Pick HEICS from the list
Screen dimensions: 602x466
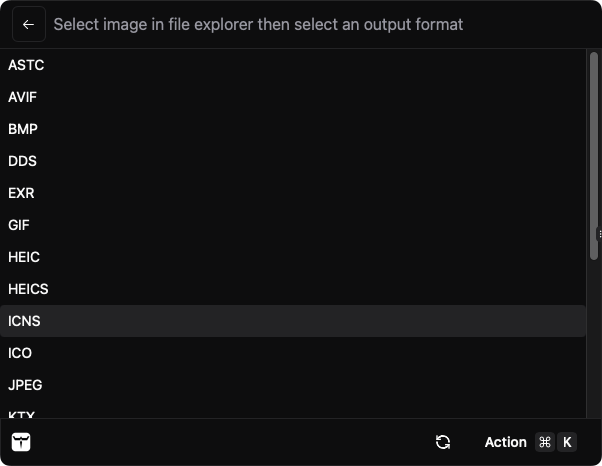[x=28, y=289]
